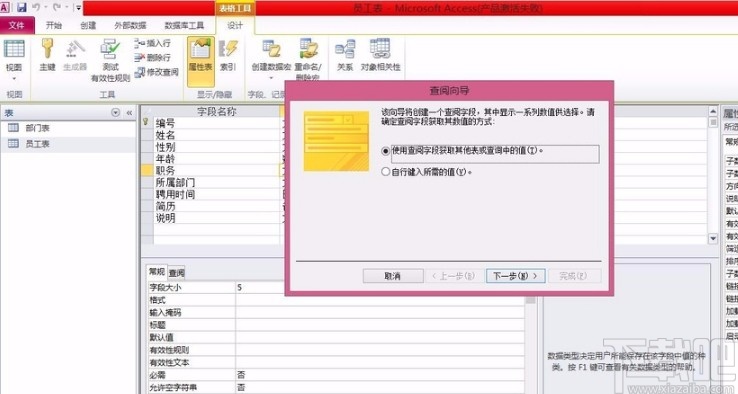
Task: Open 索引 indexes window
Action: (x=228, y=55)
